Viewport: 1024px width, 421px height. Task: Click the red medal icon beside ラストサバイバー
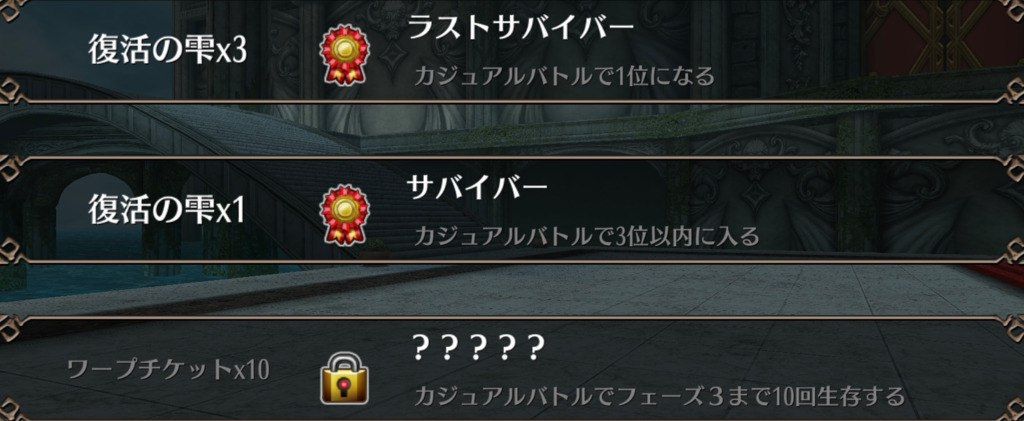344,55
